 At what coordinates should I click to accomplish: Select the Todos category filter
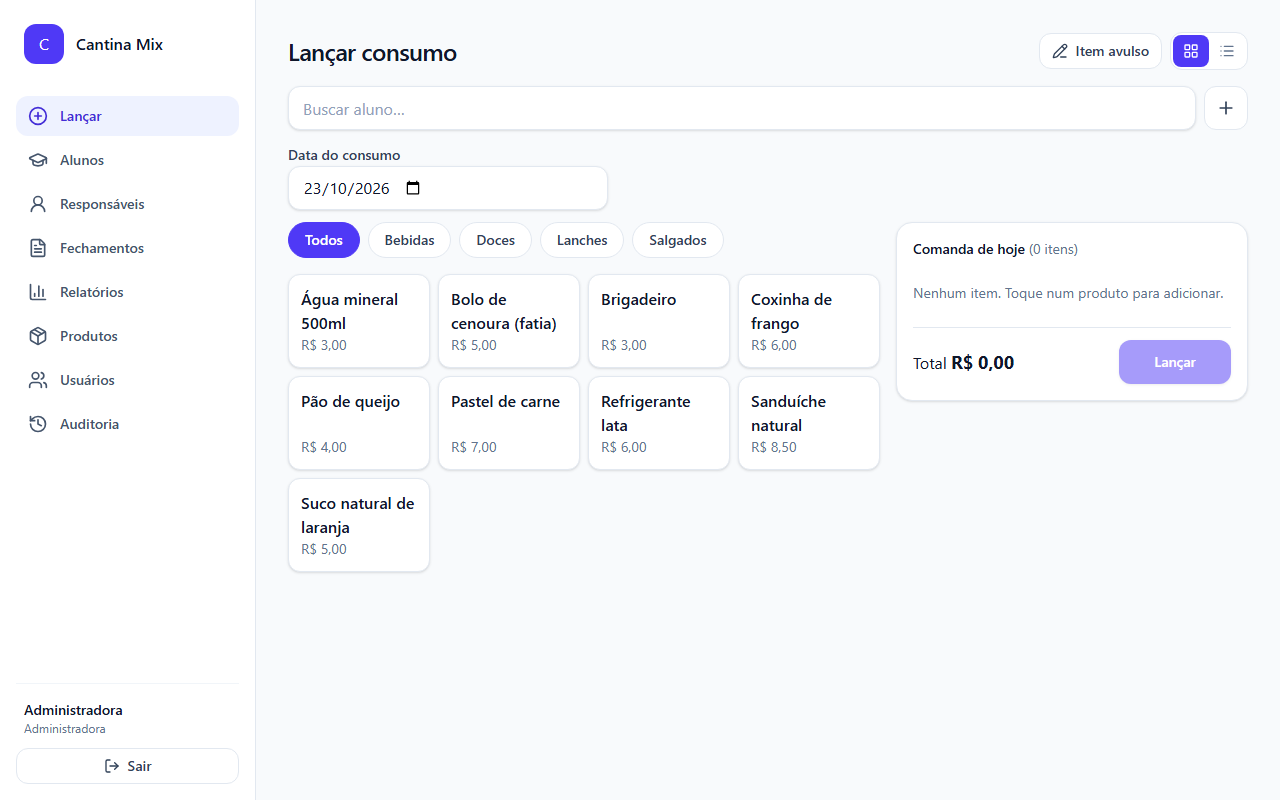point(324,240)
